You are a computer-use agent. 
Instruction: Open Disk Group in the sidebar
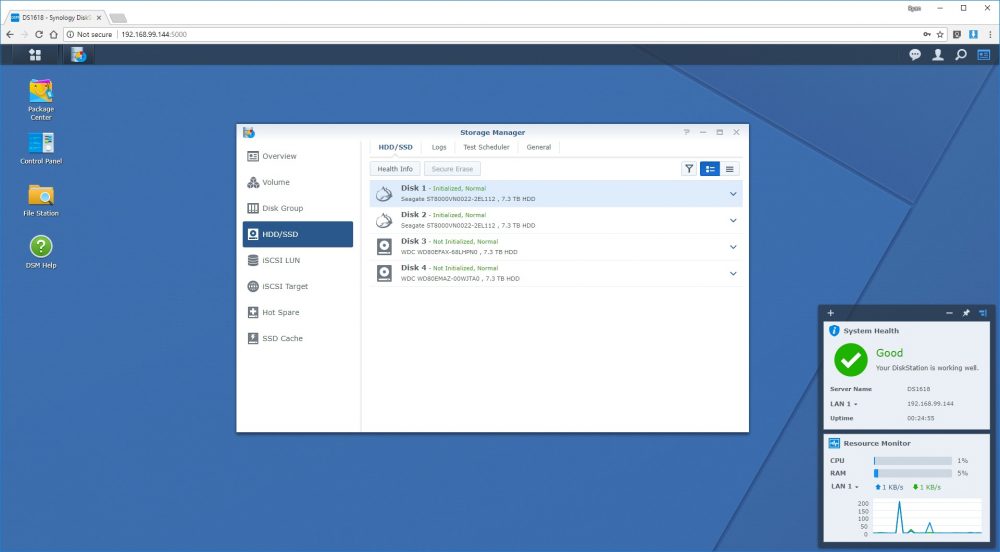(298, 208)
